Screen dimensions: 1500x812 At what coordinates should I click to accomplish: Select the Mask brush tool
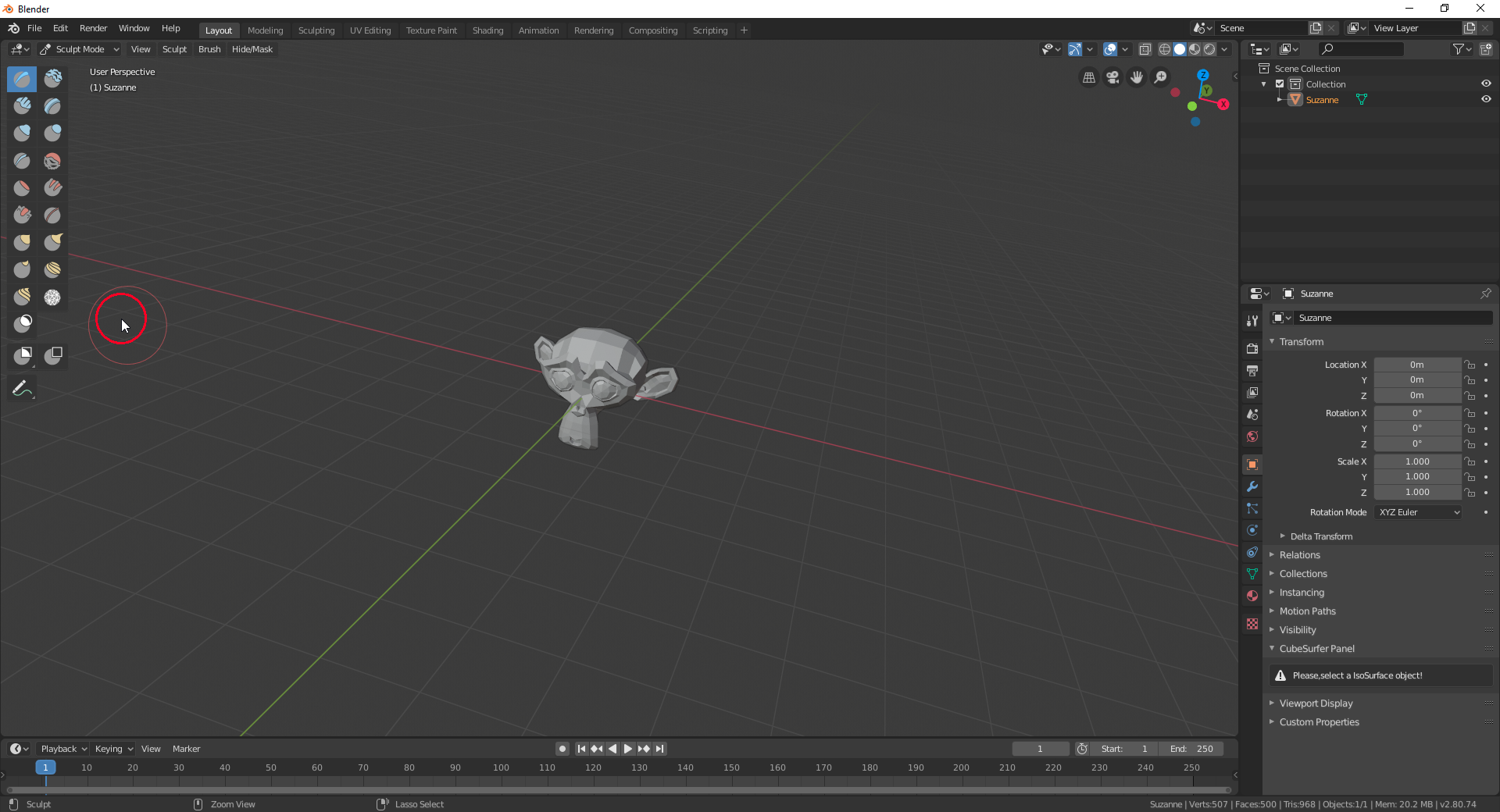[x=22, y=323]
